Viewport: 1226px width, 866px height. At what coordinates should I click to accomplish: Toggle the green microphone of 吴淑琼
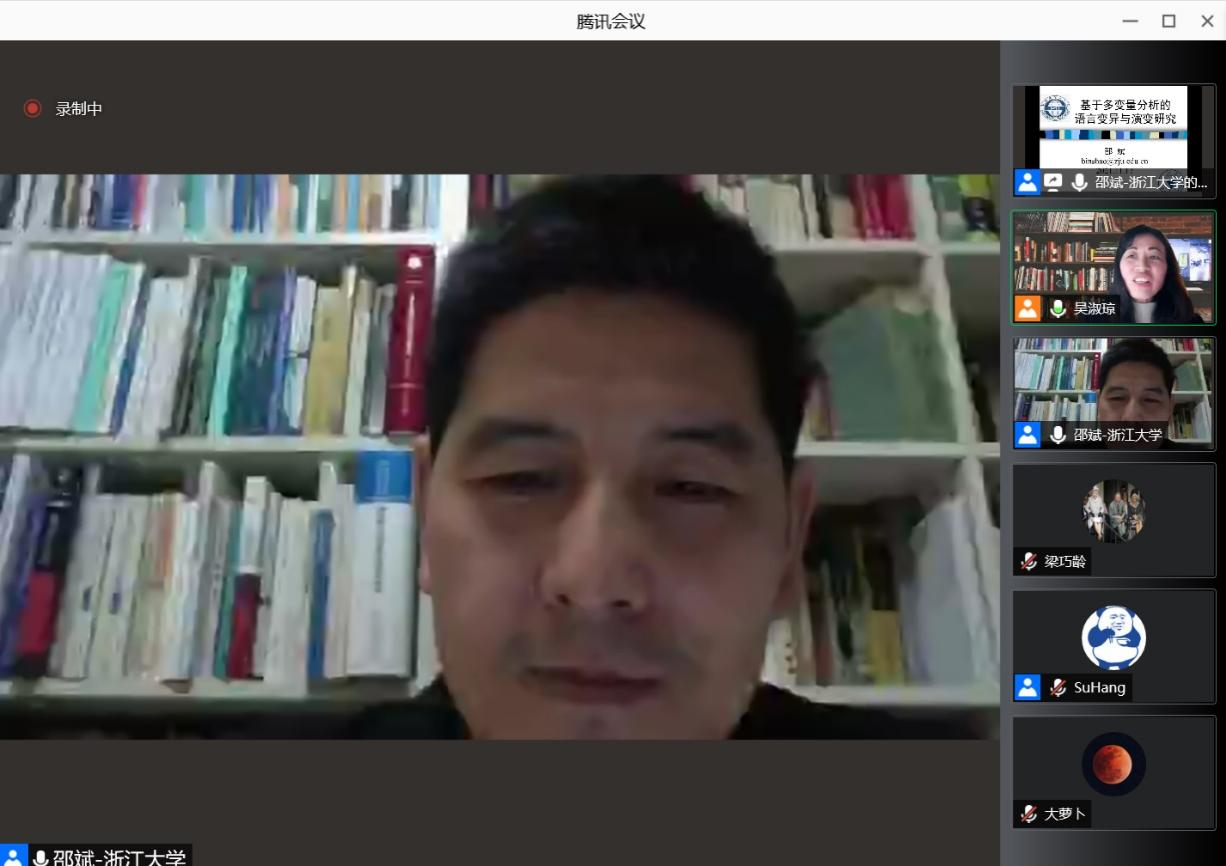pyautogui.click(x=1058, y=308)
